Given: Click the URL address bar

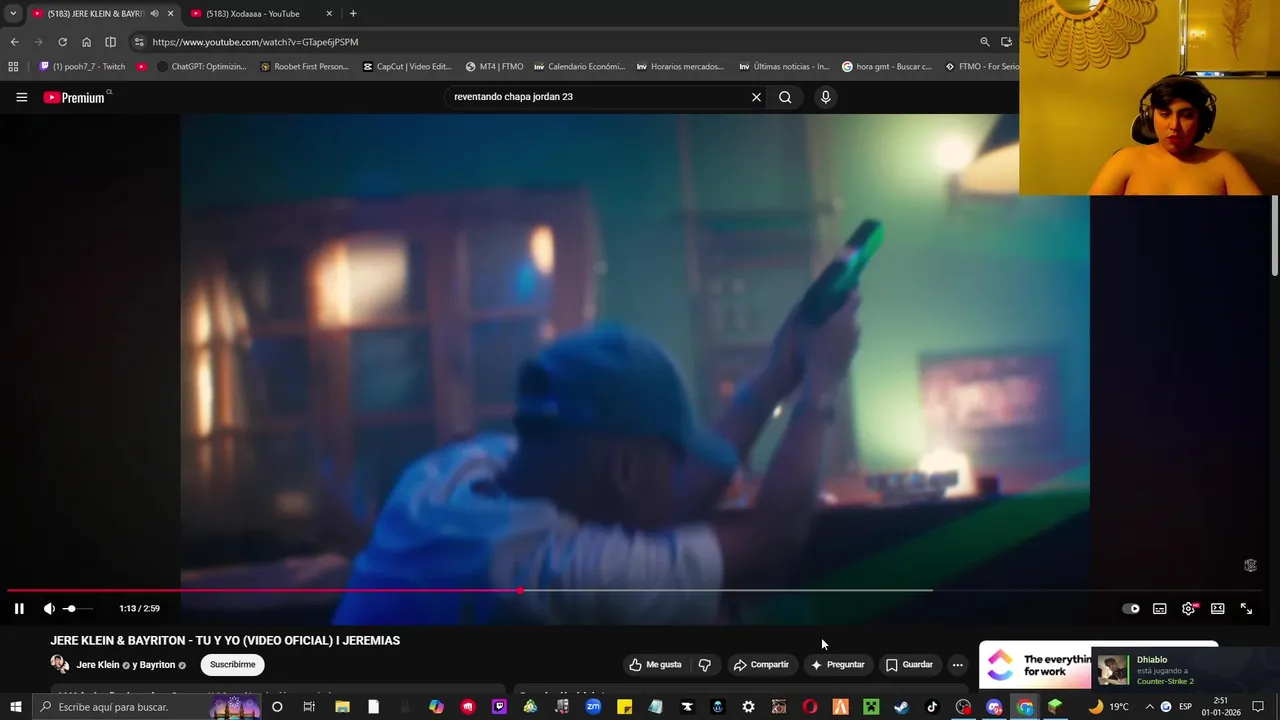Looking at the screenshot, I should tap(560, 42).
